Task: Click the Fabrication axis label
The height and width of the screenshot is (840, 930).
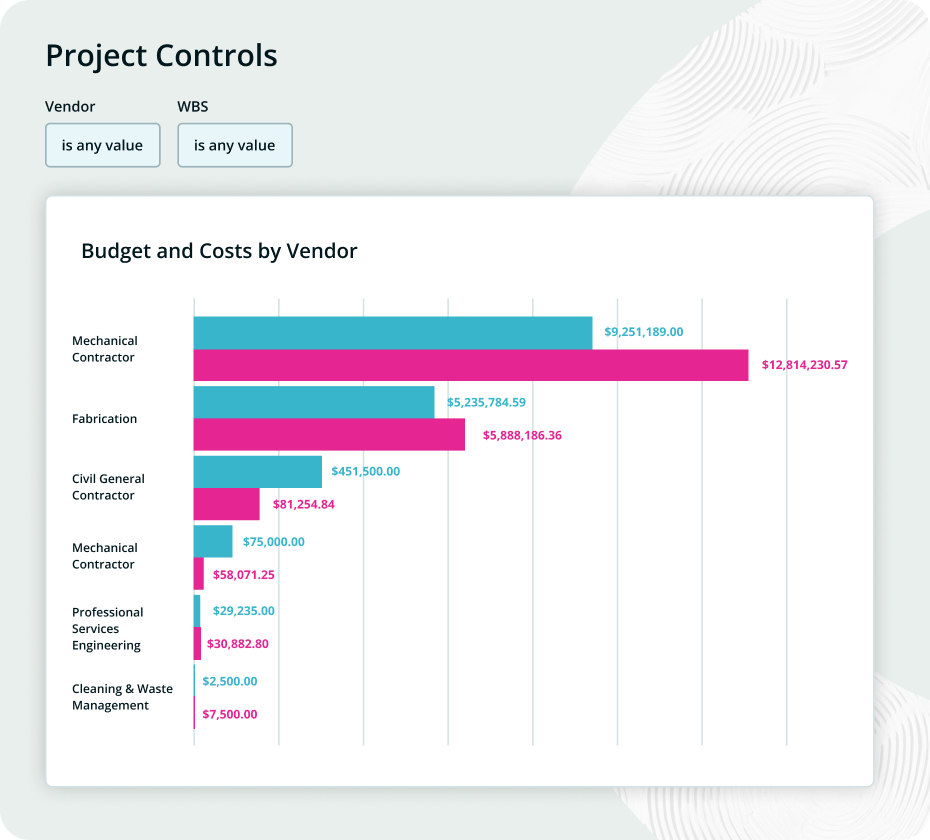Action: pos(104,419)
